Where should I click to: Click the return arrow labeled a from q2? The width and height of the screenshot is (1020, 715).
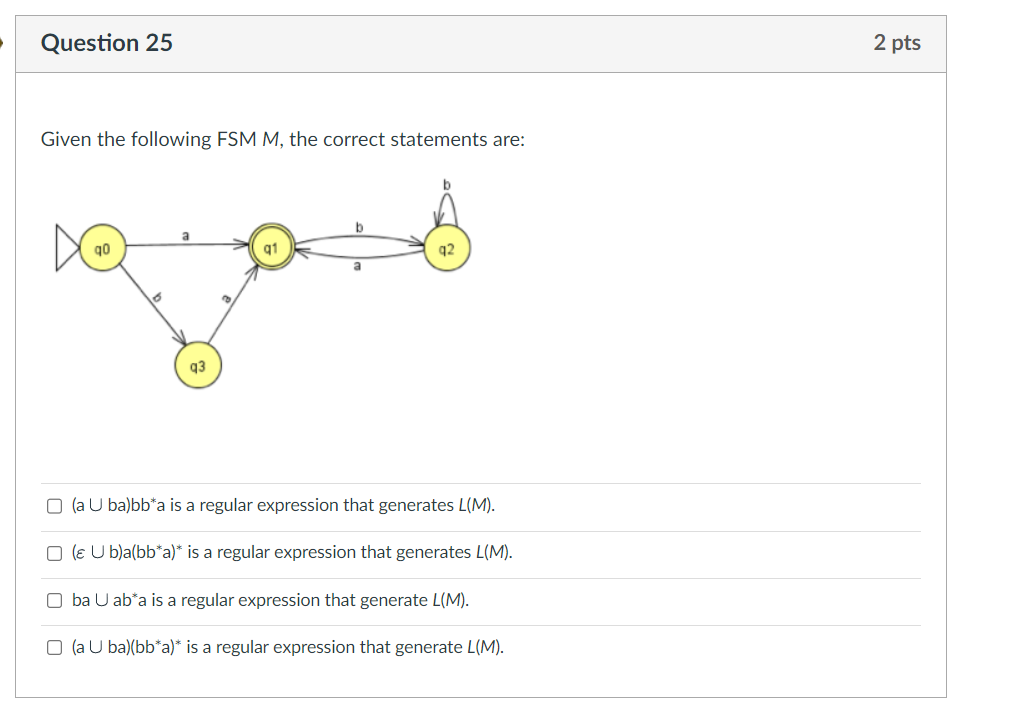(358, 265)
